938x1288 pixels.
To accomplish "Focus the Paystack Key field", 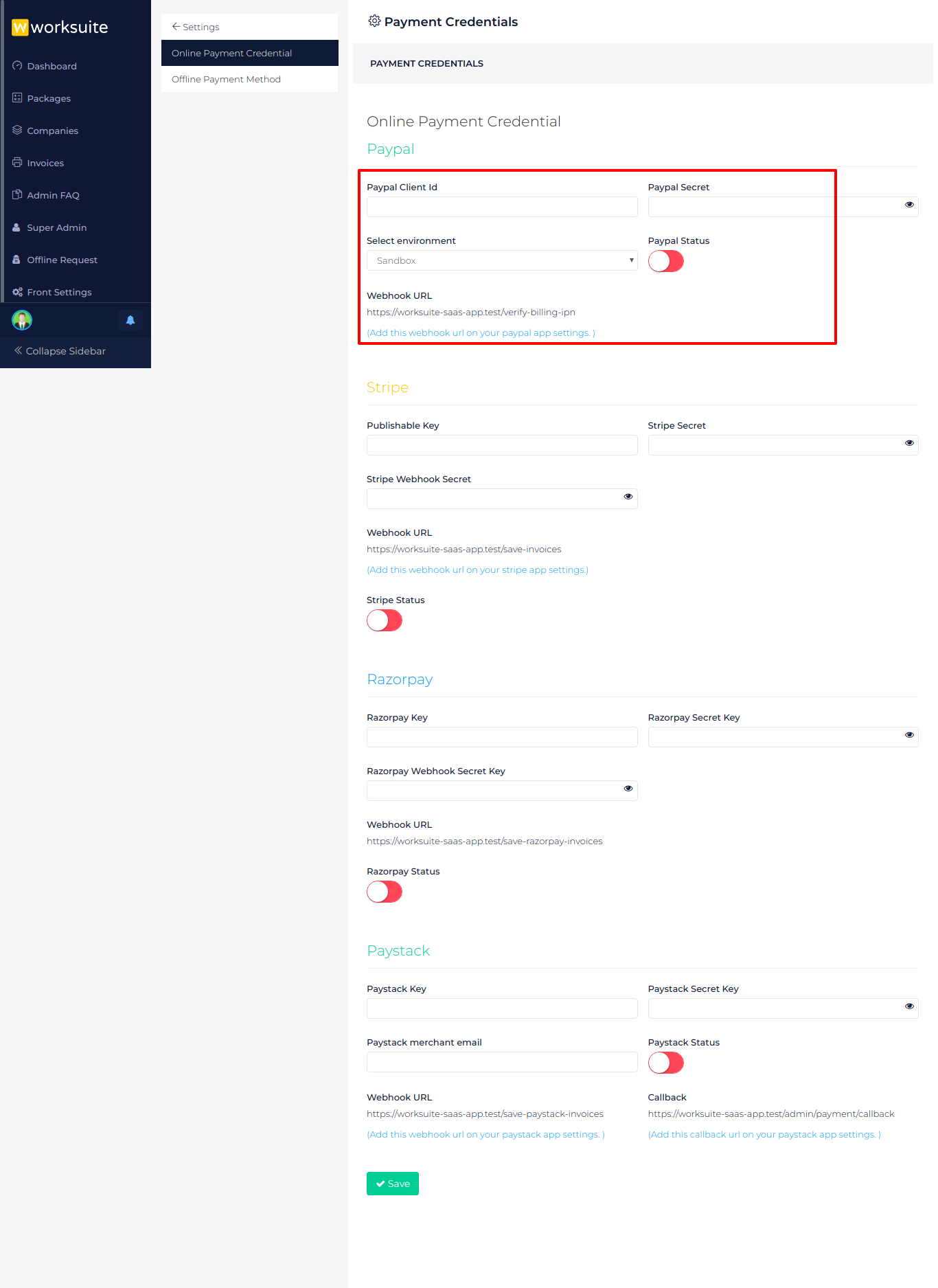I will click(x=502, y=1008).
